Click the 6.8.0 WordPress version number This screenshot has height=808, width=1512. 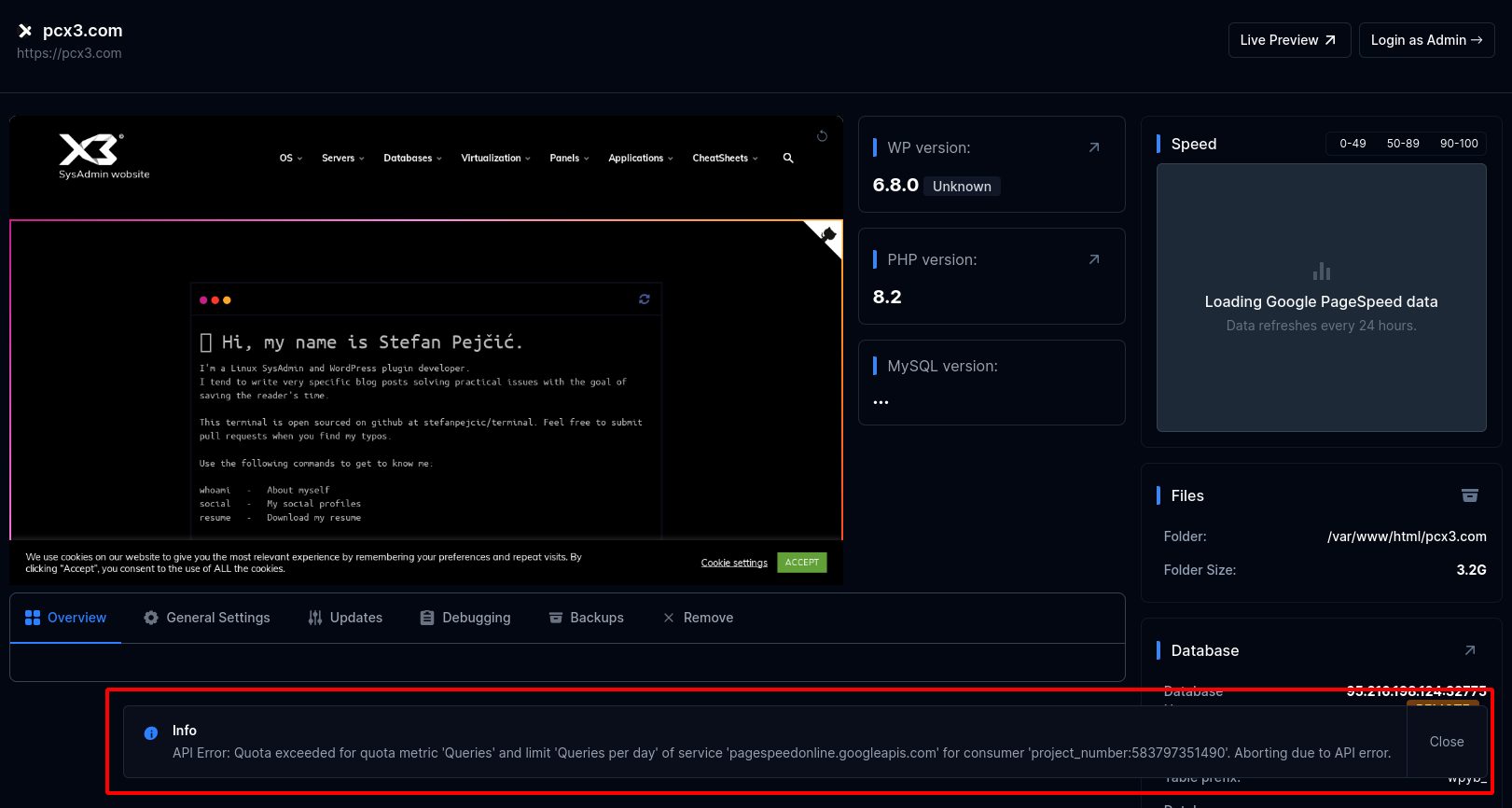tap(895, 185)
